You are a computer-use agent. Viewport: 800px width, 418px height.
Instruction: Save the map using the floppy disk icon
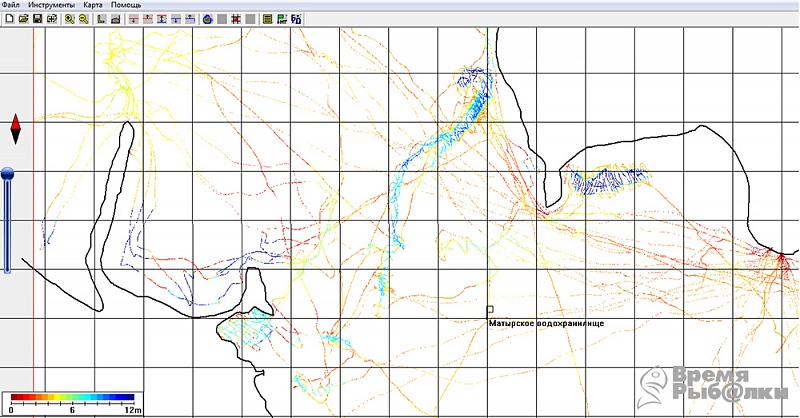37,19
